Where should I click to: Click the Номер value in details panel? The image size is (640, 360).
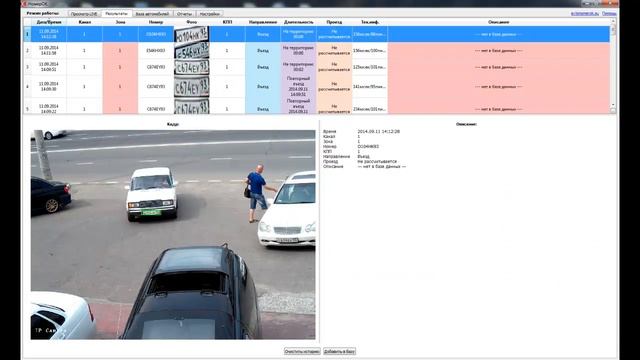pyautogui.click(x=368, y=146)
